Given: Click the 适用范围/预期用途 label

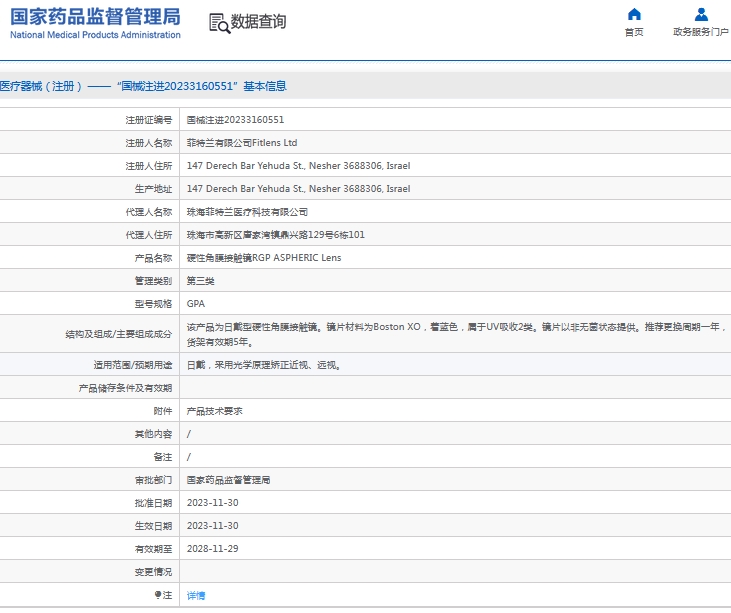Looking at the screenshot, I should (x=133, y=365).
